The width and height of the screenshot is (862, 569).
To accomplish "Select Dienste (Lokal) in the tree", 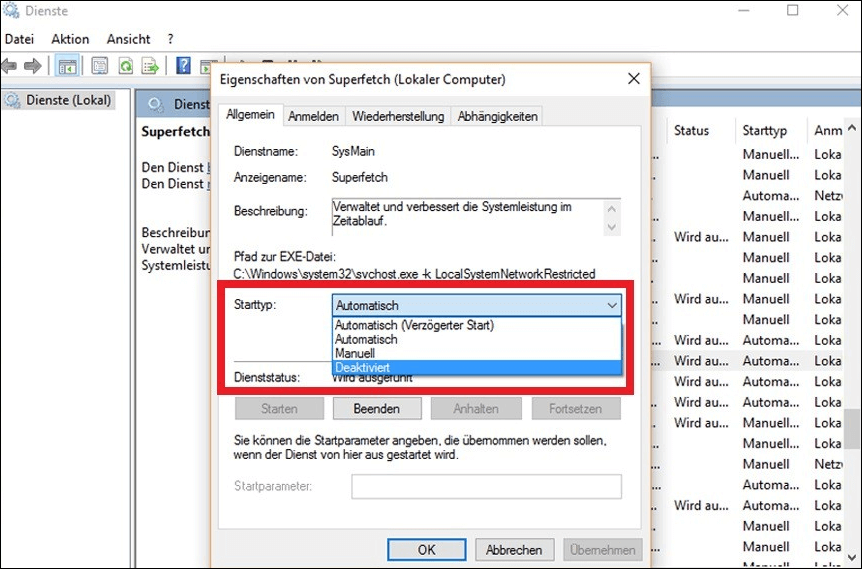I will coord(66,100).
